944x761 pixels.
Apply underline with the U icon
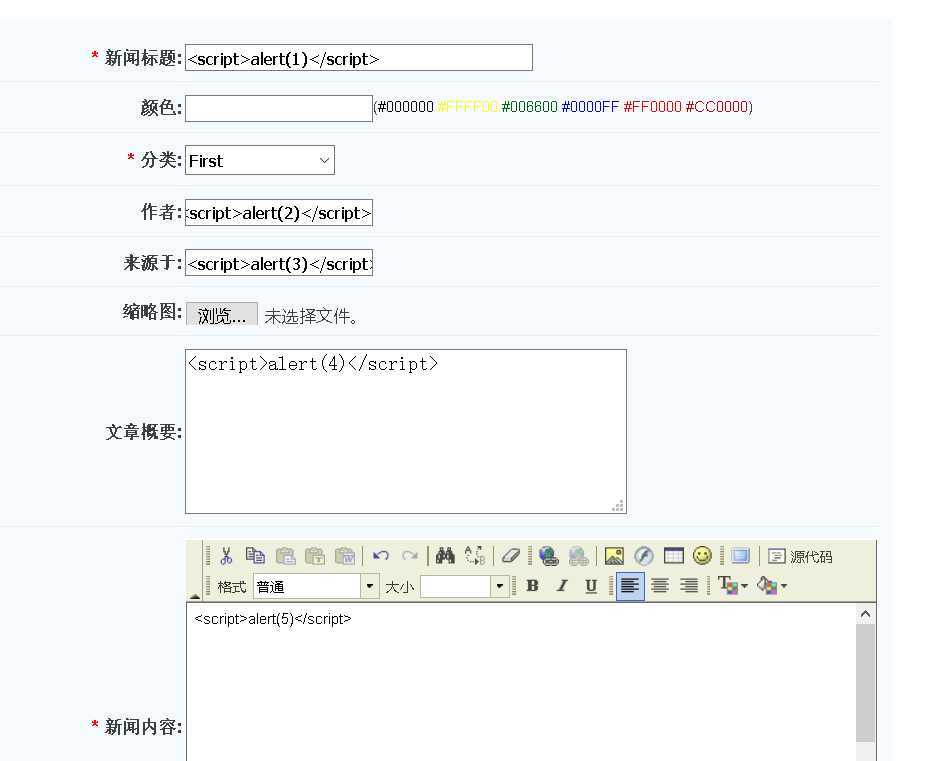(x=591, y=586)
